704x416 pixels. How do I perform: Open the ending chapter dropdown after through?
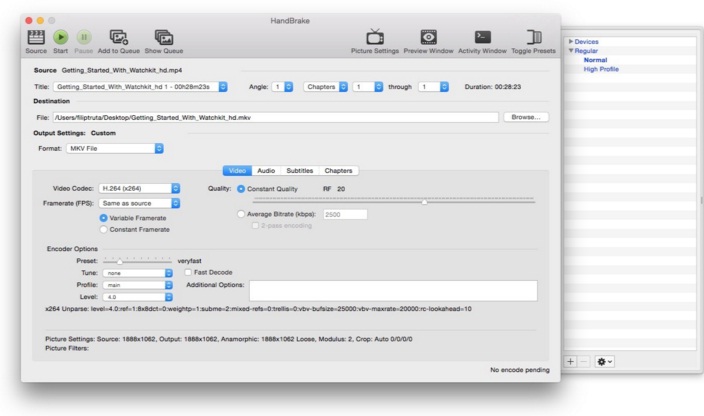[x=433, y=87]
